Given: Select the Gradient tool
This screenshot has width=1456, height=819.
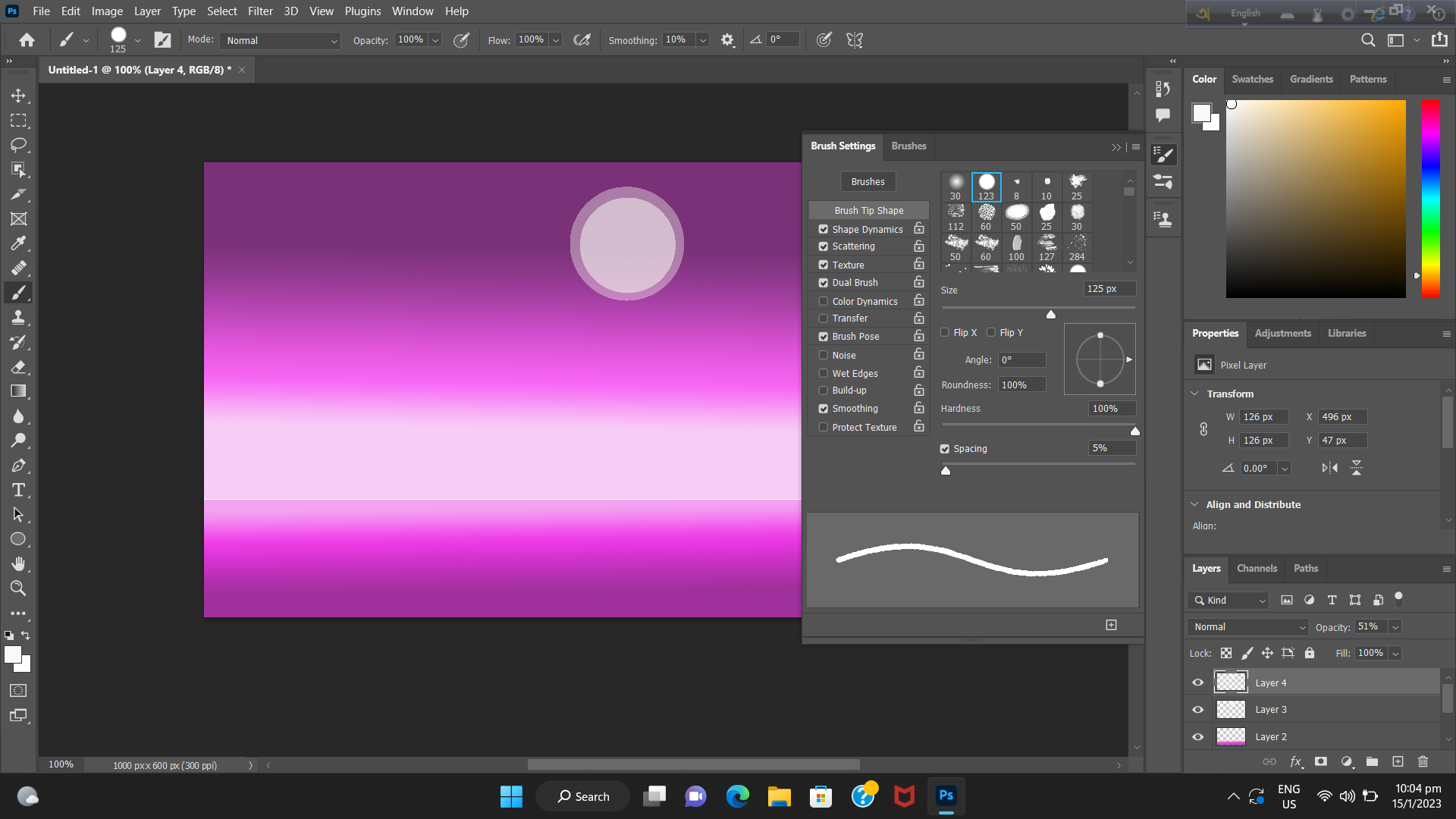Looking at the screenshot, I should pyautogui.click(x=20, y=391).
